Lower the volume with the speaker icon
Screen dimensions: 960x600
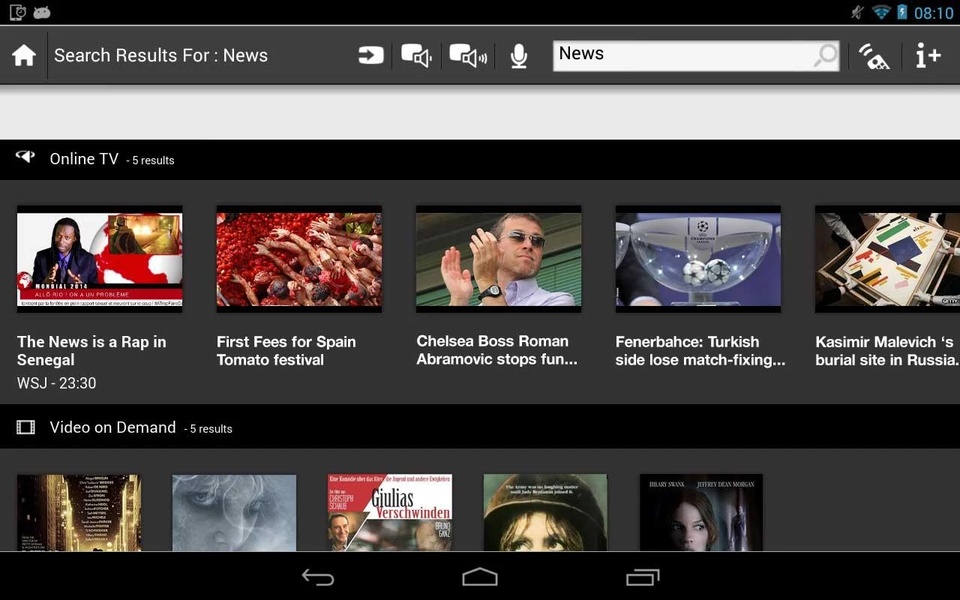click(416, 56)
